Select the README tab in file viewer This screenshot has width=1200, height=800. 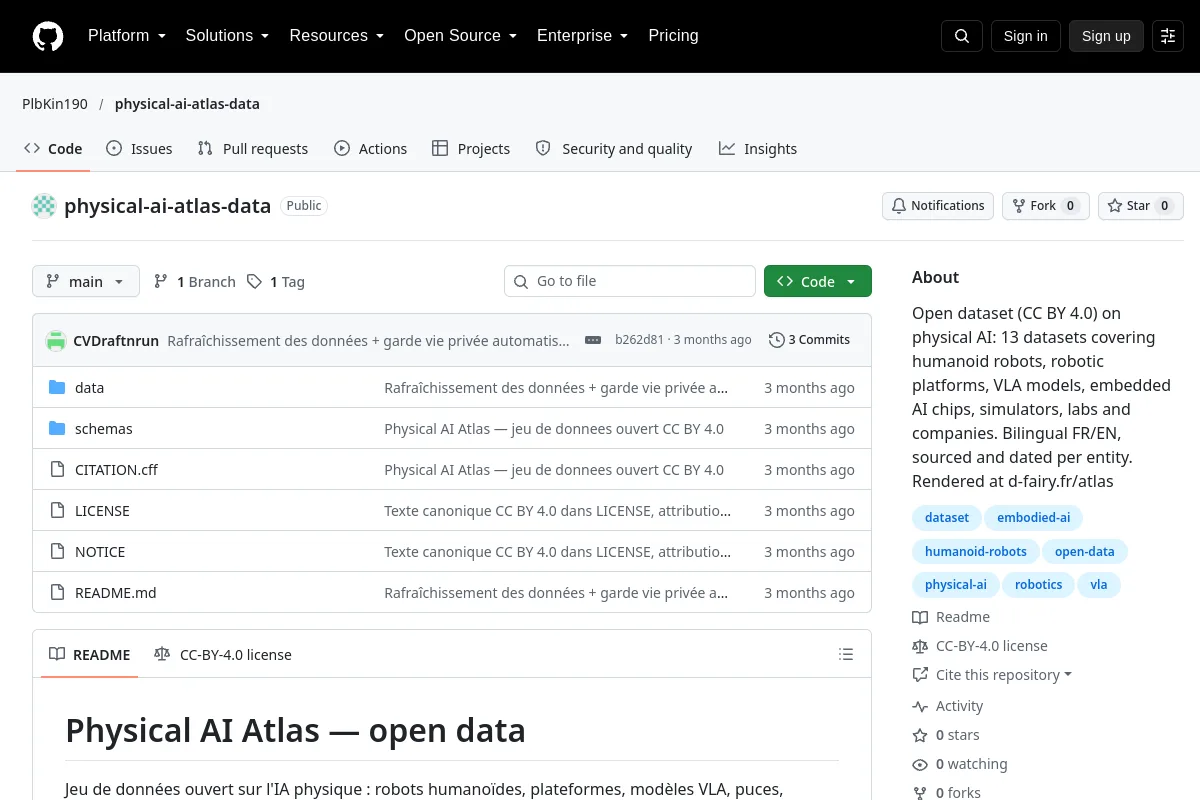(90, 655)
